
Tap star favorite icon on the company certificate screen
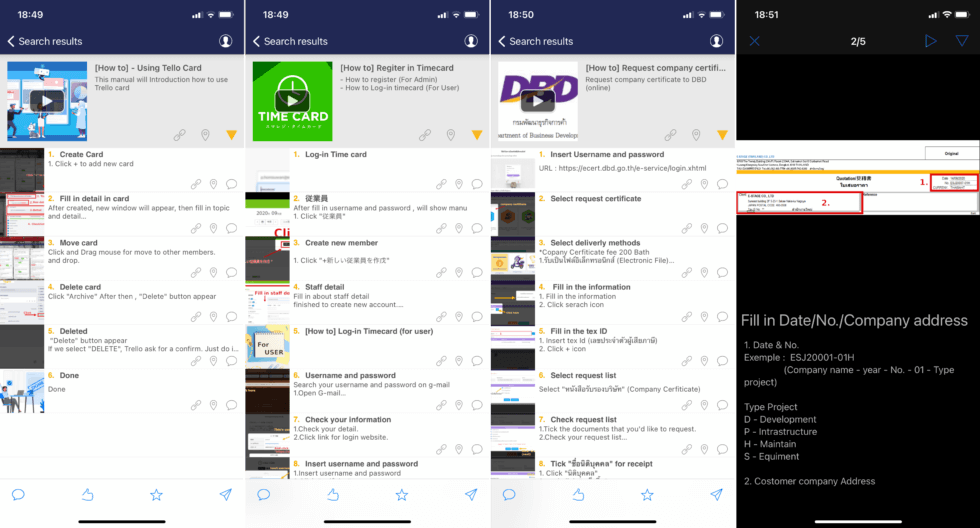648,495
